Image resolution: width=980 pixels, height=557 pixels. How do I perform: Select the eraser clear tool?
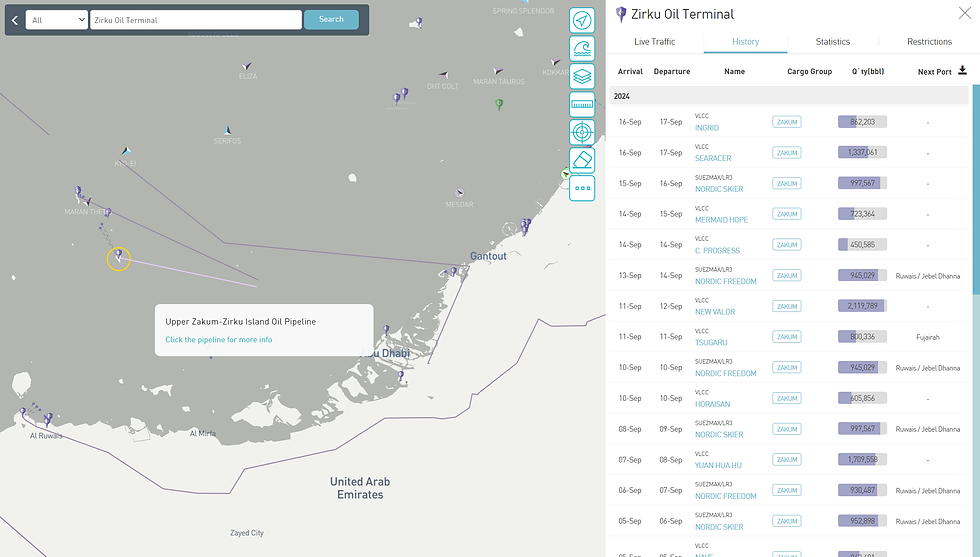pos(582,160)
